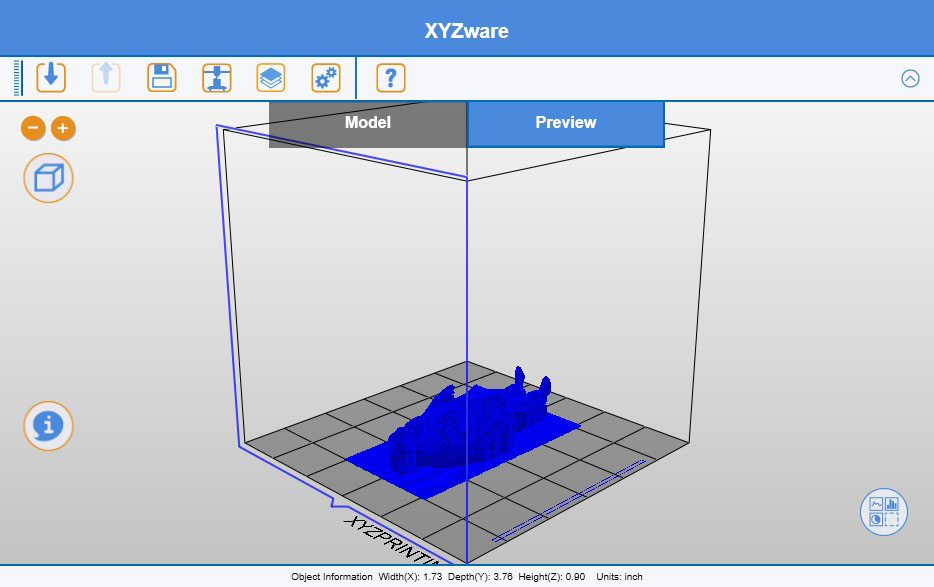Click the cube view selection icon
Screen dimensions: 934x587
[x=48, y=178]
